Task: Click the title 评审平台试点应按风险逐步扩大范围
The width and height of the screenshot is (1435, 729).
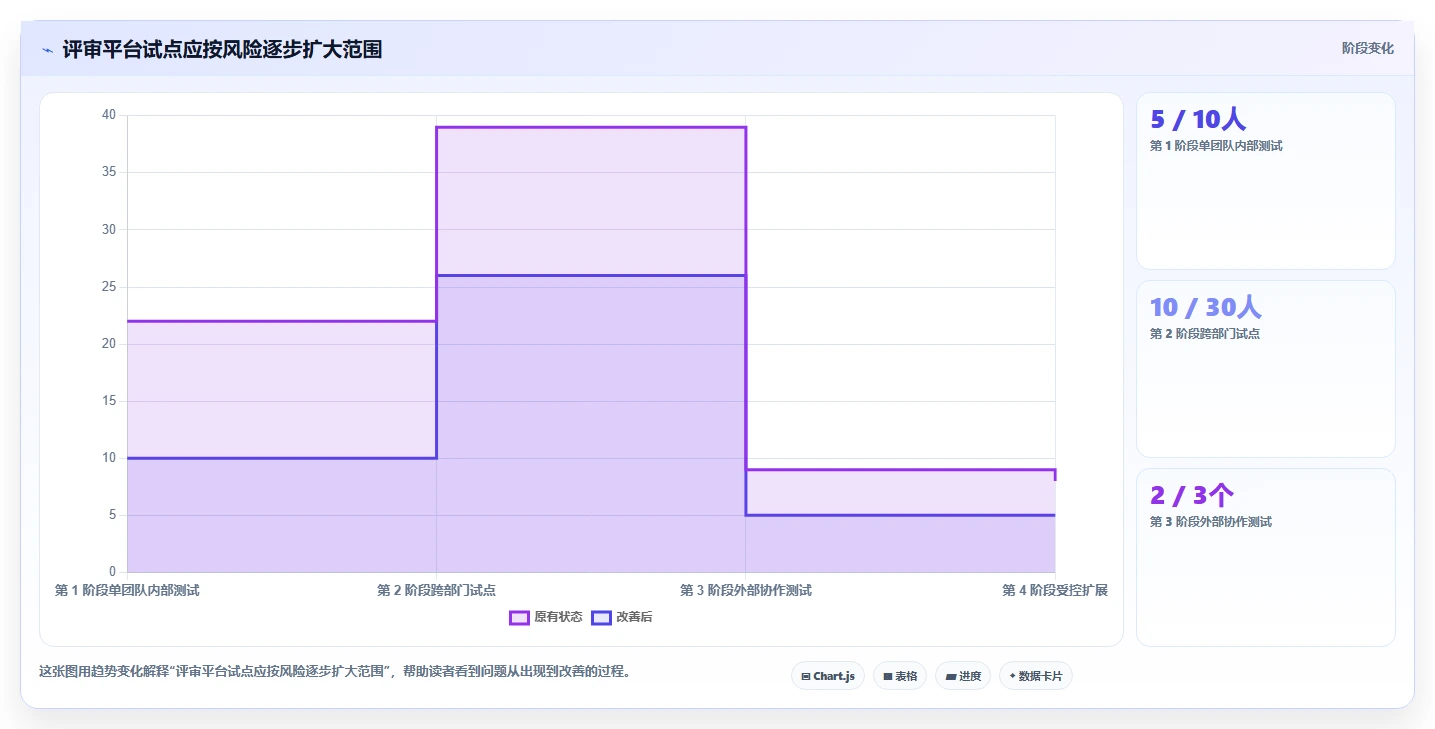Action: [x=222, y=49]
